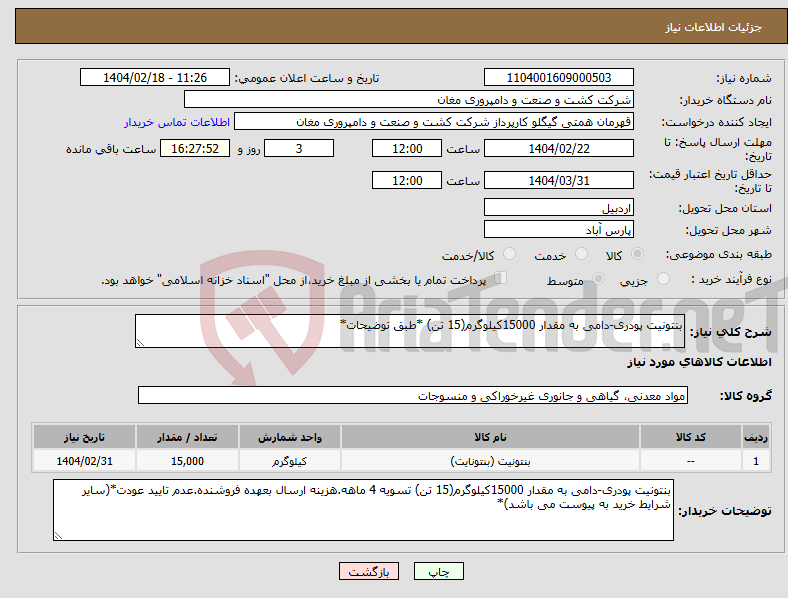Select the کالا radio button
Screen dimensions: 788x598
637,254
